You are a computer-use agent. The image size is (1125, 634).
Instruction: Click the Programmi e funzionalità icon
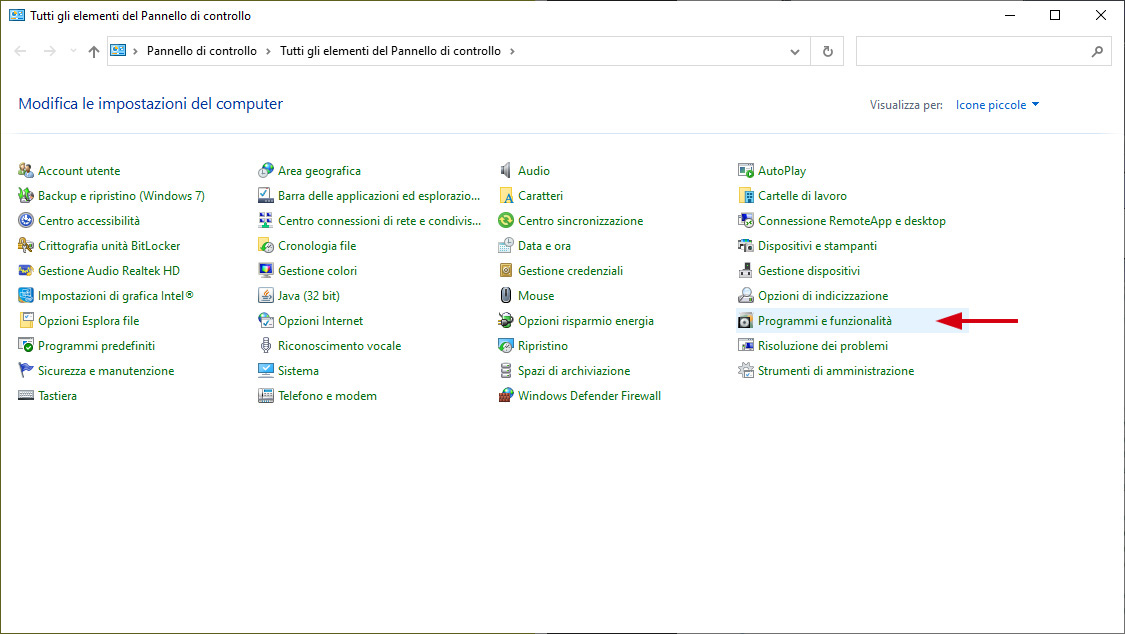coord(745,321)
